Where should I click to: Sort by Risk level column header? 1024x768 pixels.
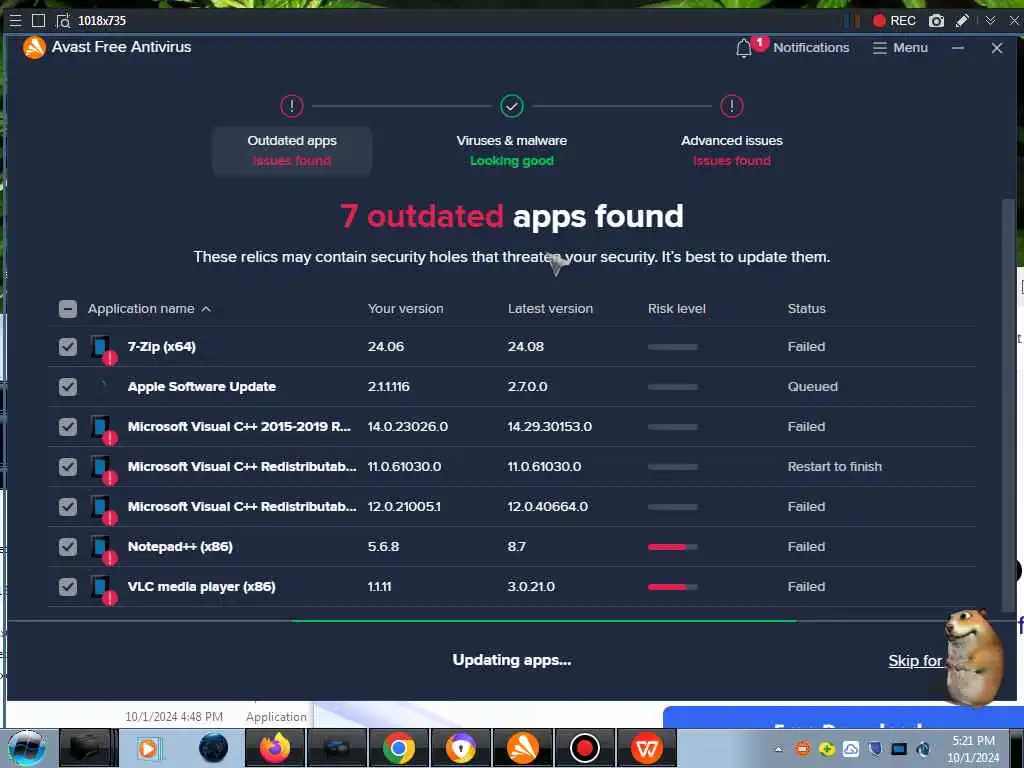coord(677,309)
